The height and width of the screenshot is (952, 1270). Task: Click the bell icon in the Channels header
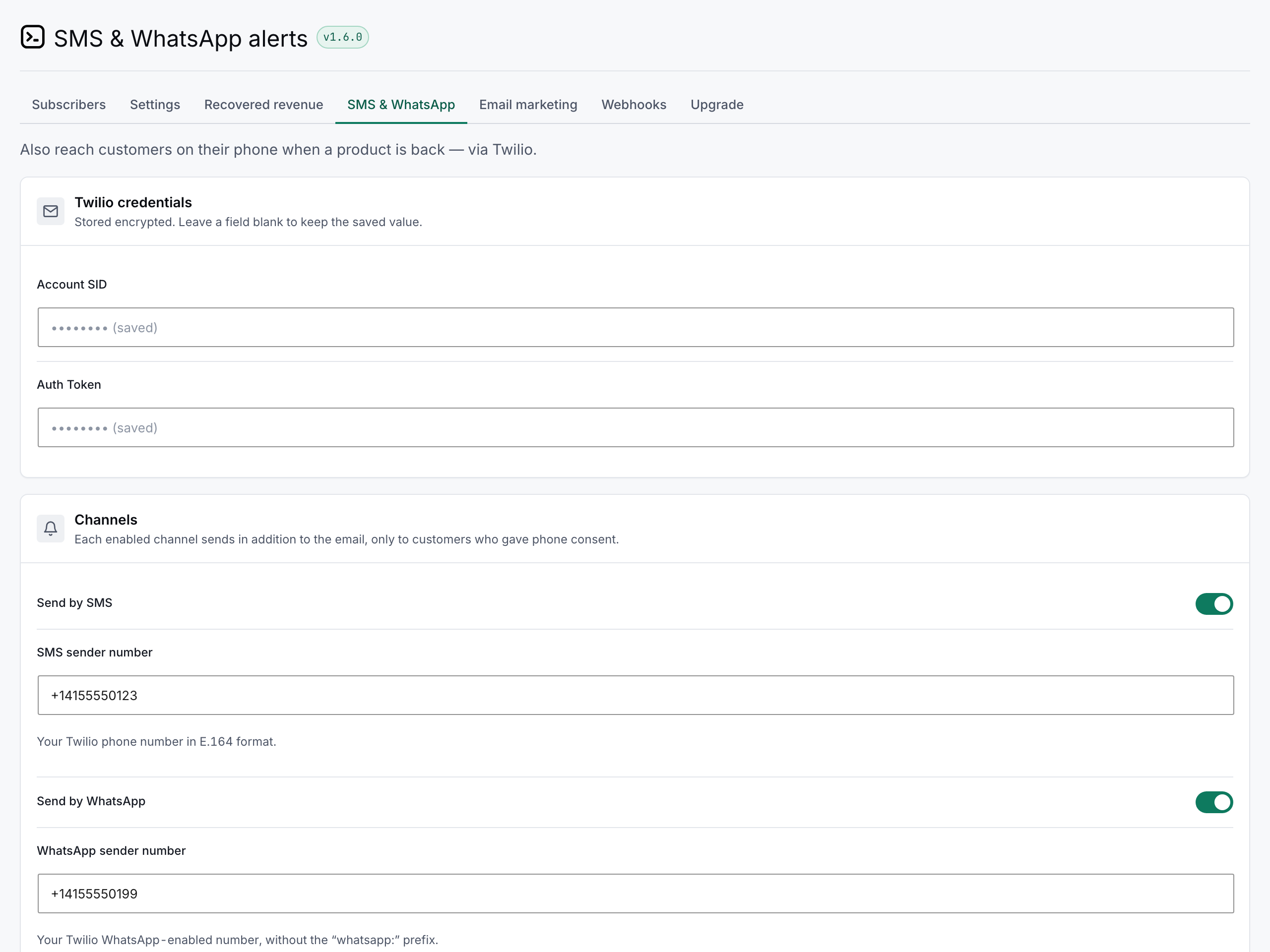pos(51,529)
